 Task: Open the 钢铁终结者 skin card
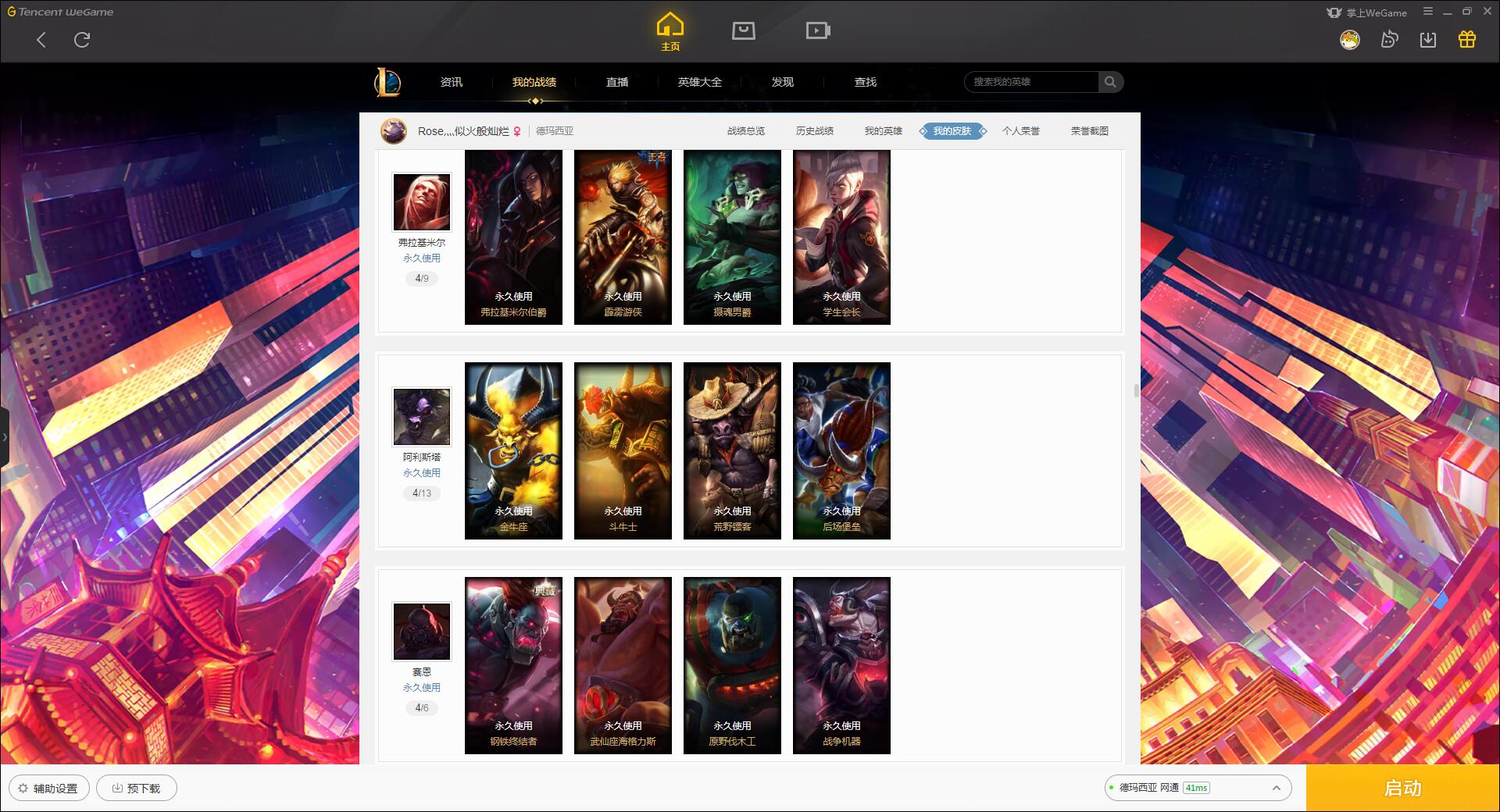point(513,665)
